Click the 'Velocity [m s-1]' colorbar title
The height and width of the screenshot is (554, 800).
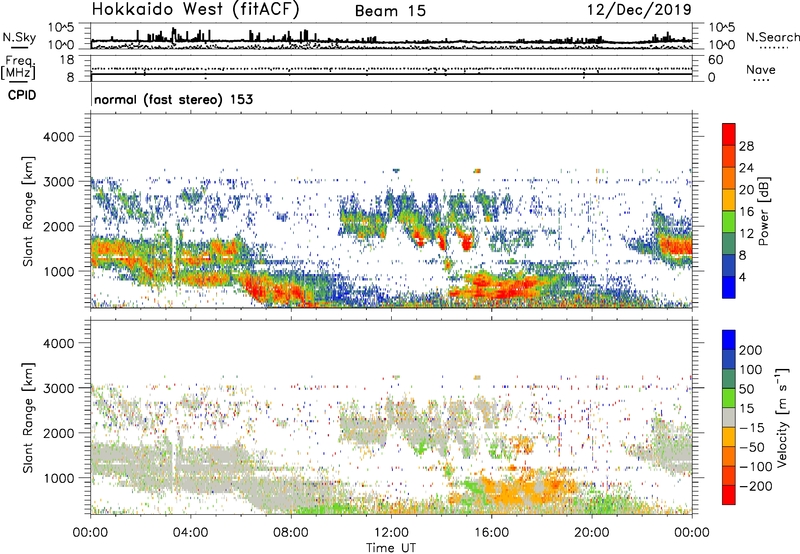[782, 417]
